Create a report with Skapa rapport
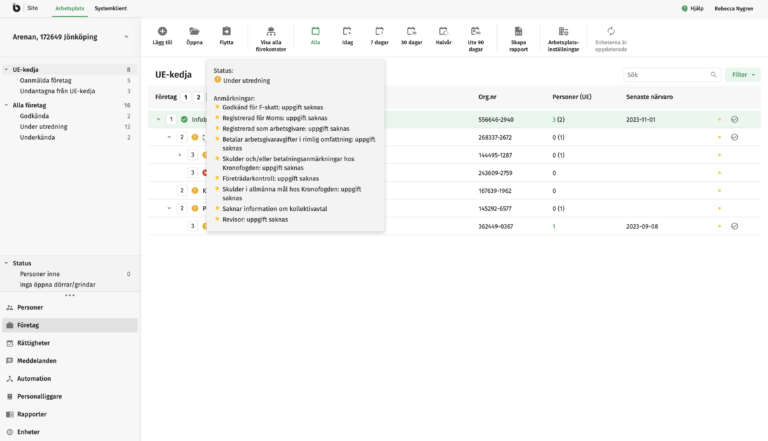768x441 pixels. [x=518, y=32]
